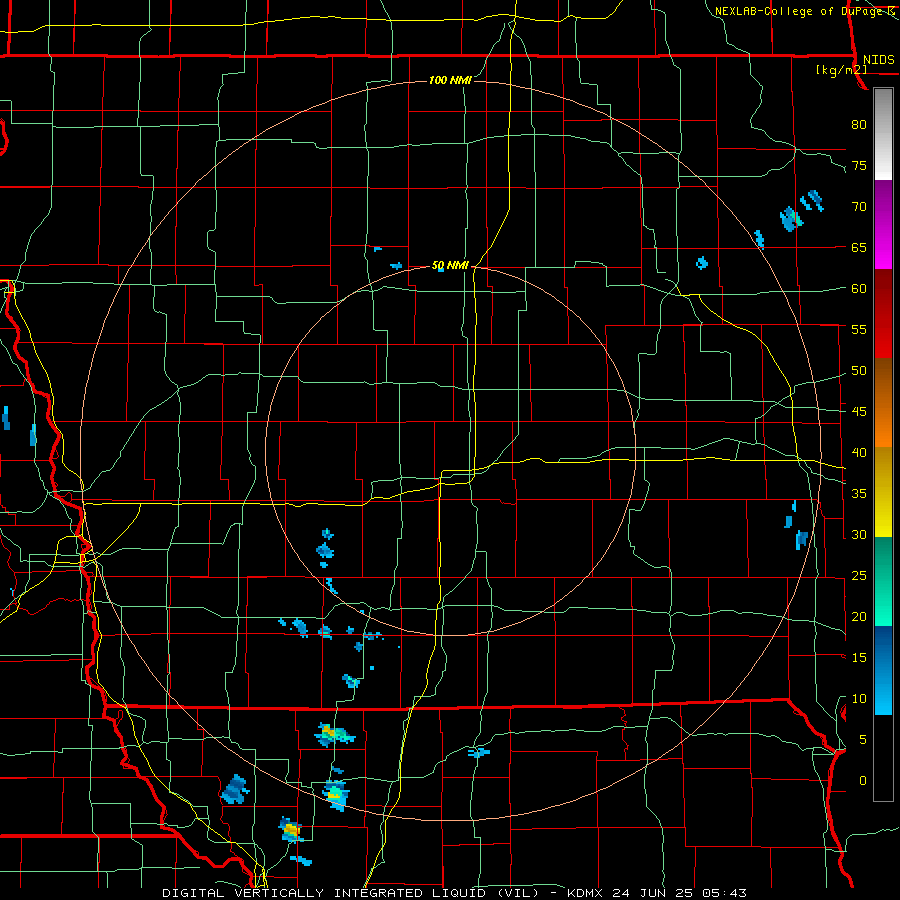This screenshot has width=900, height=900.
Task: Click scale value 55 on the legend
Action: (859, 329)
